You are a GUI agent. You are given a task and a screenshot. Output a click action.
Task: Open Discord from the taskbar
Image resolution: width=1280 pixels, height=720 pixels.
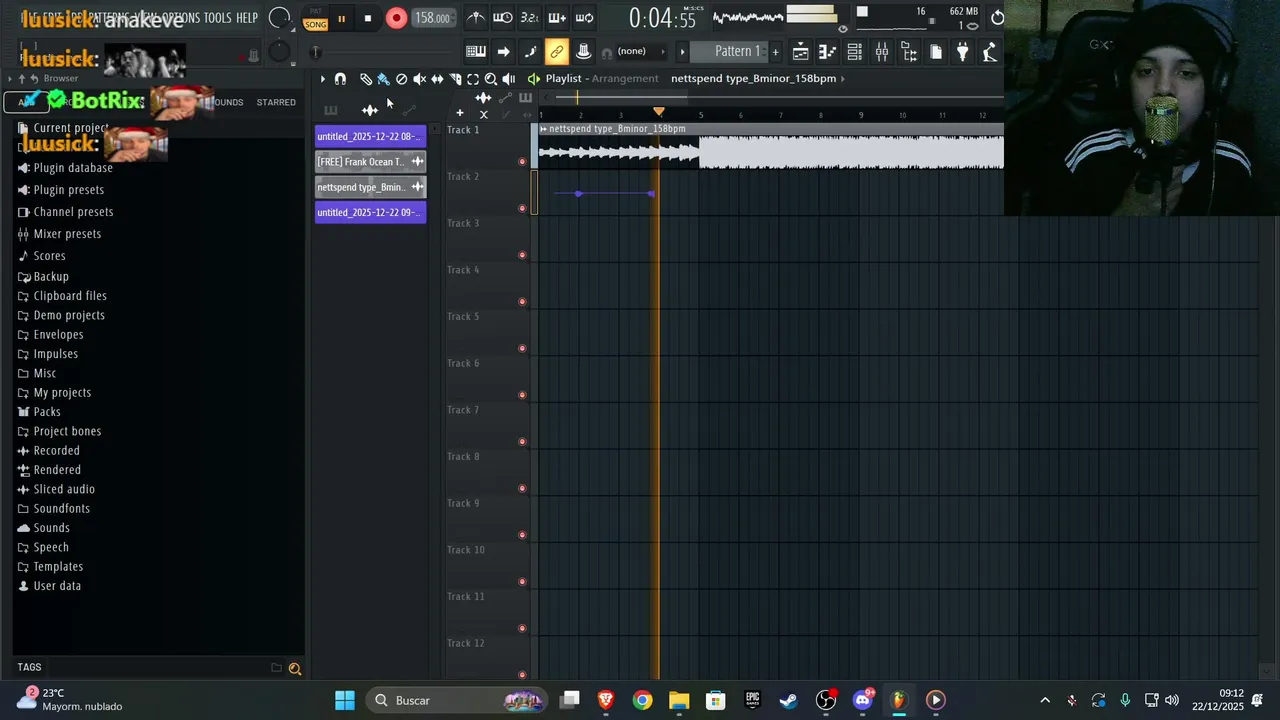point(862,700)
